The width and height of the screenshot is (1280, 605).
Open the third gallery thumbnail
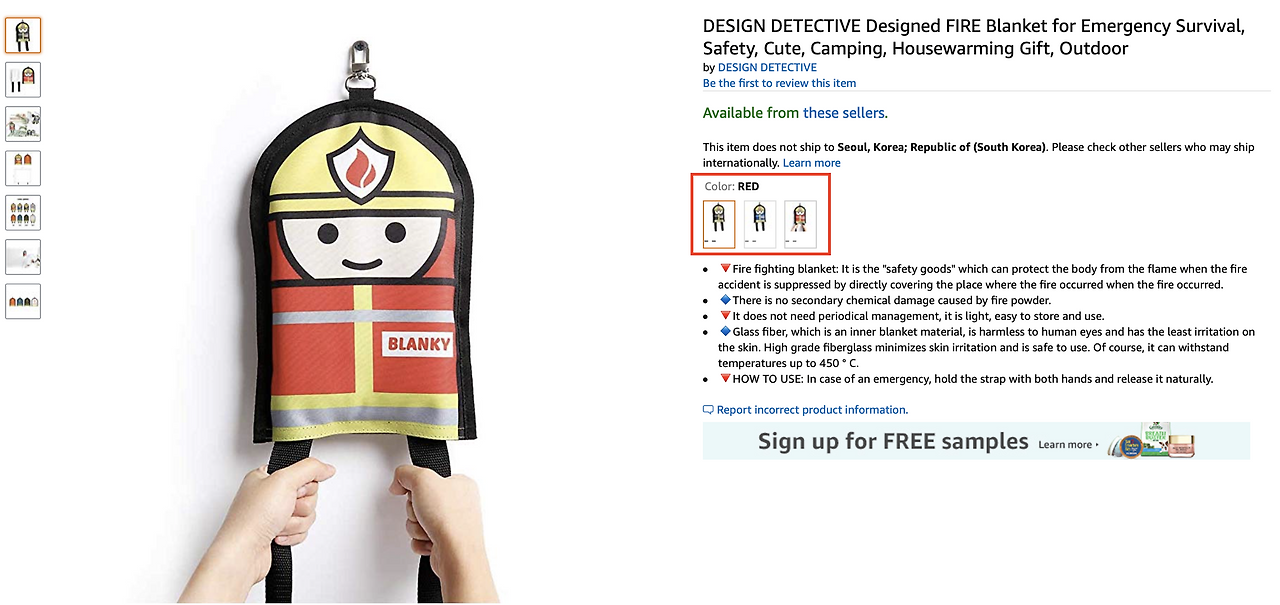point(23,123)
